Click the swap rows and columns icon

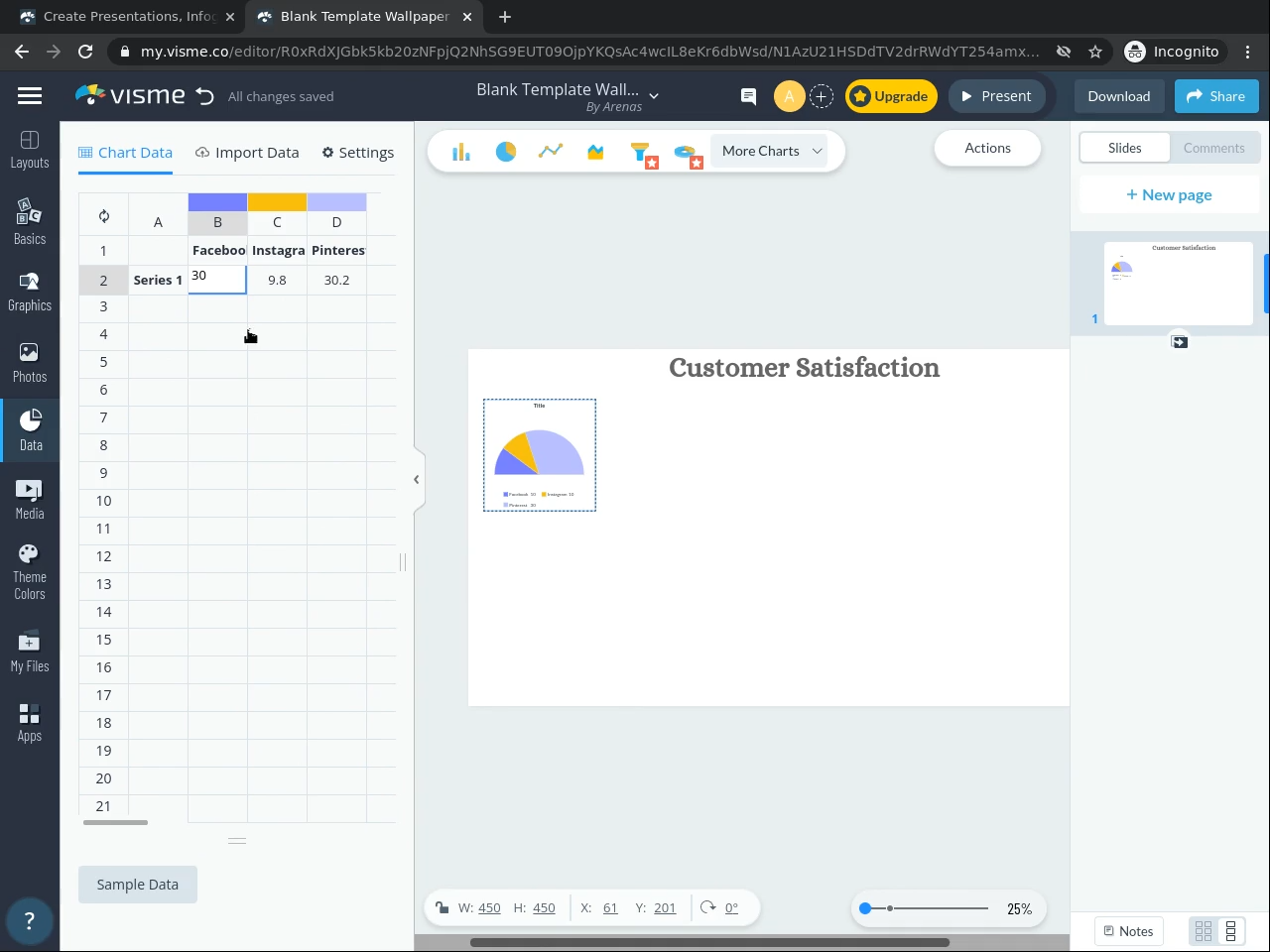pyautogui.click(x=104, y=216)
